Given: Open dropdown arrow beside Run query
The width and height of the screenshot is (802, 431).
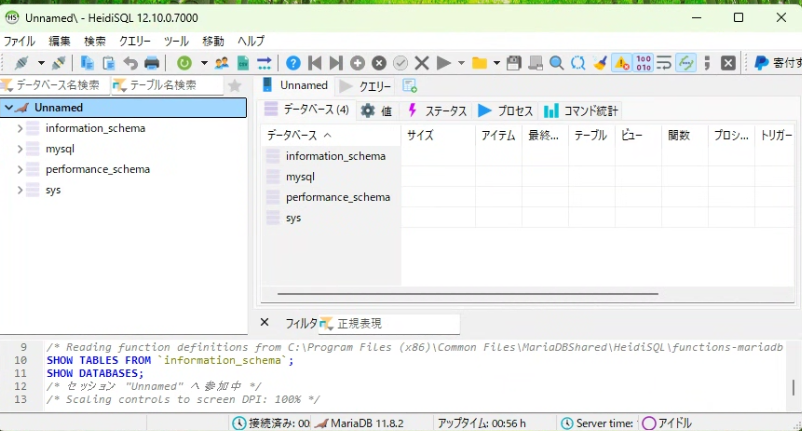Looking at the screenshot, I should click(x=461, y=63).
